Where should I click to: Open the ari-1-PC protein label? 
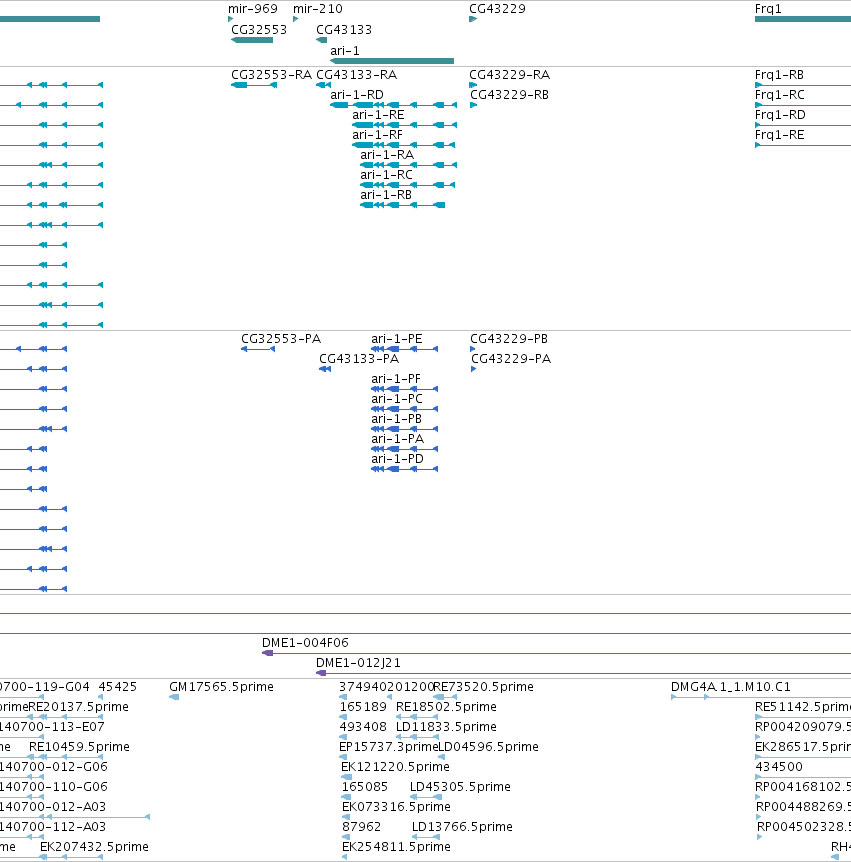[397, 399]
